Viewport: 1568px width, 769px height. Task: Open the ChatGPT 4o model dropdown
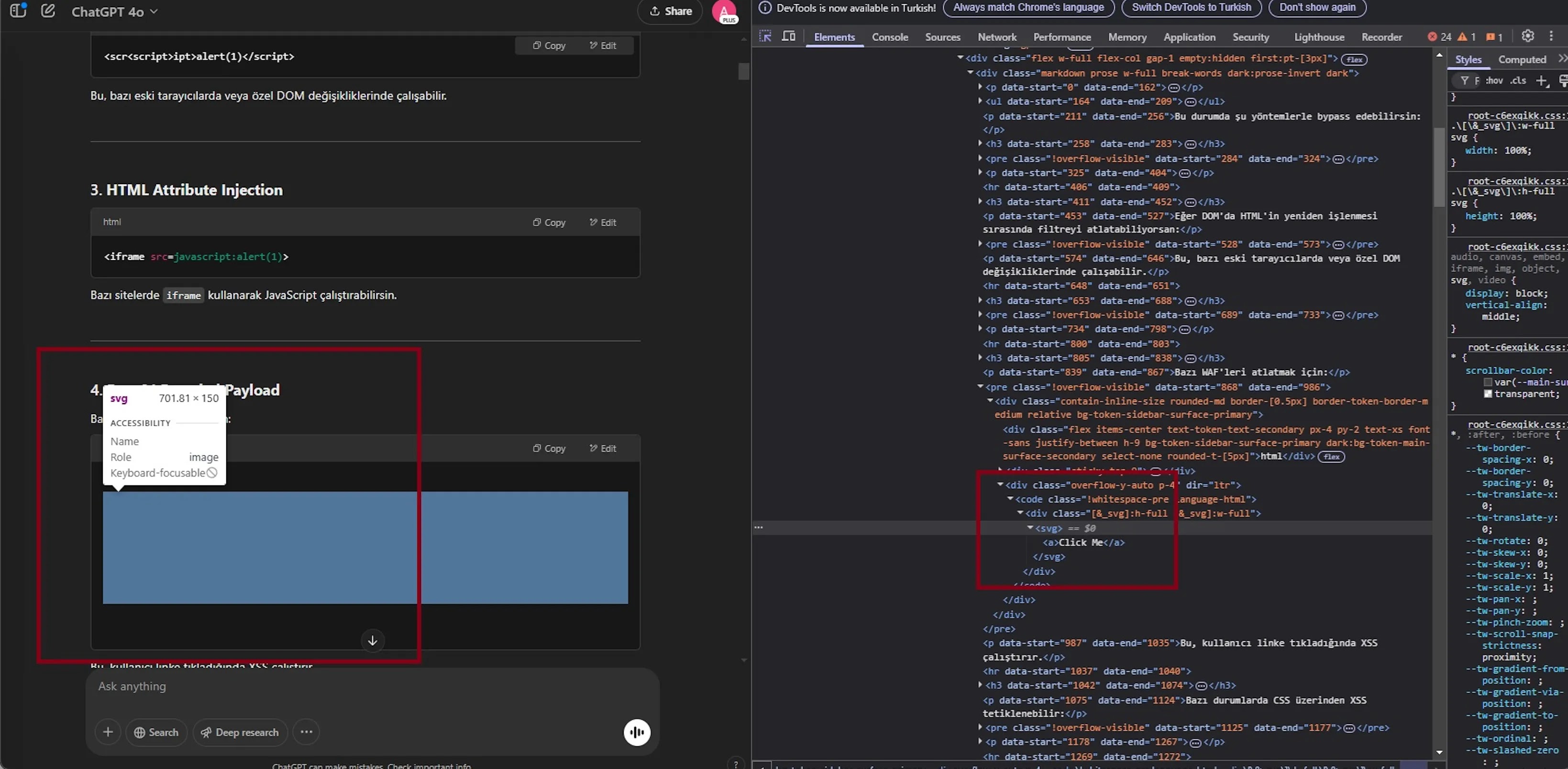coord(114,11)
